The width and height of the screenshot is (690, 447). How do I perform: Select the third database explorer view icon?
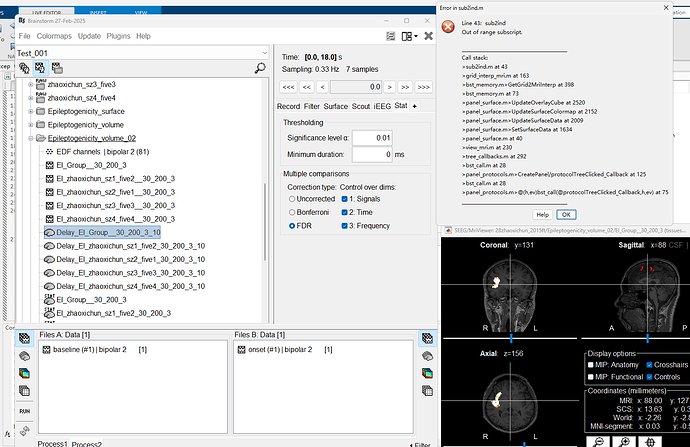[57, 68]
